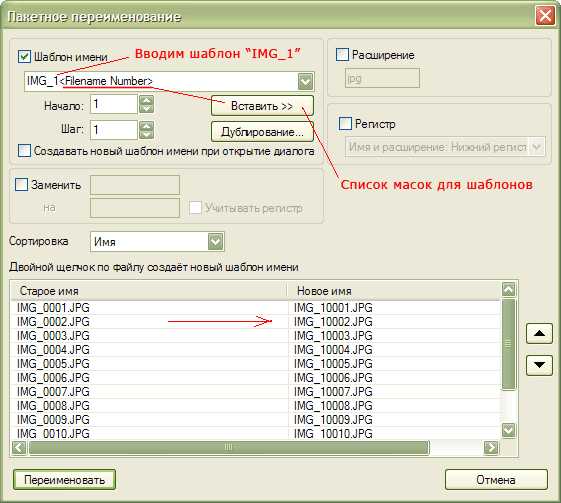
Task: Click the horizontal scrollbar thumb
Action: point(229,447)
